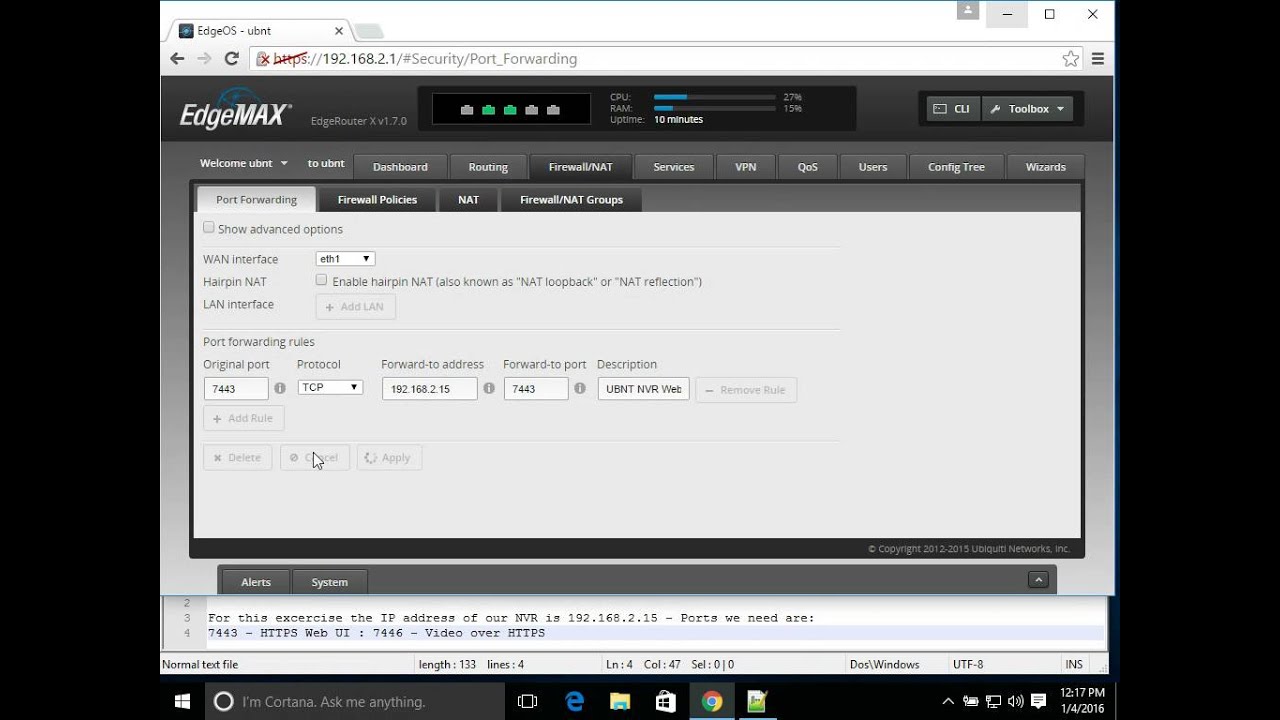Click info icon beside Forward-to port
This screenshot has height=720, width=1280.
coord(580,388)
